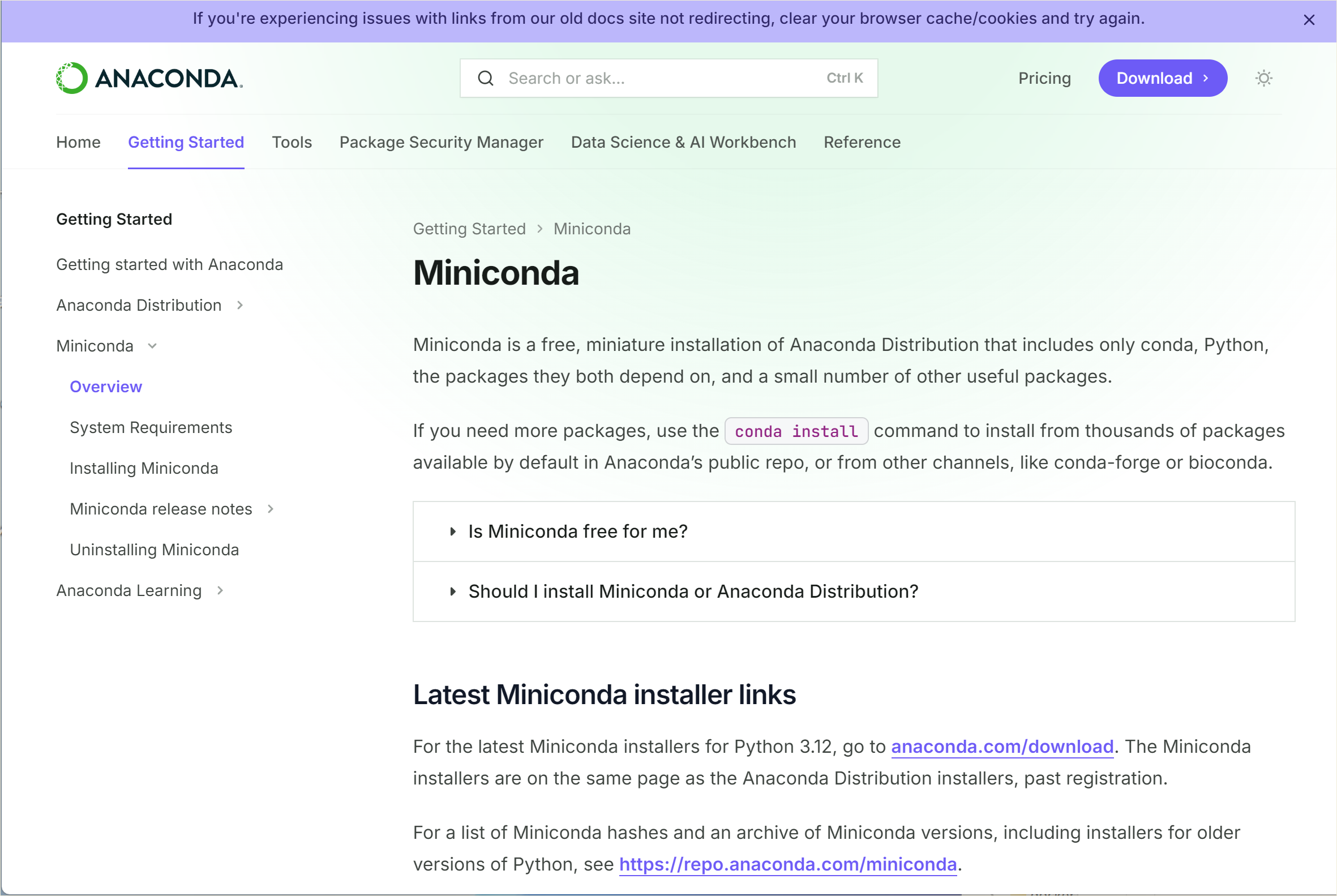Click the Anaconda logo
The width and height of the screenshot is (1337, 896).
(149, 78)
